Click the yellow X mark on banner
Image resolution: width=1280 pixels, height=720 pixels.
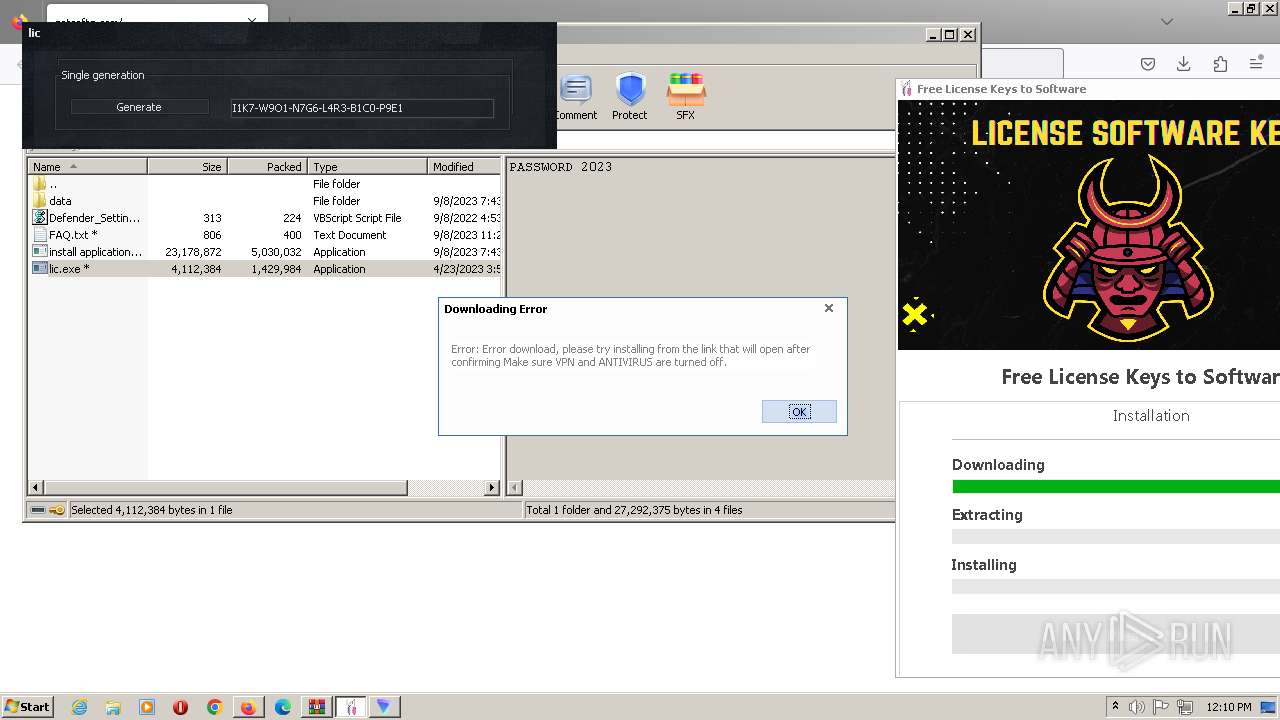(914, 315)
